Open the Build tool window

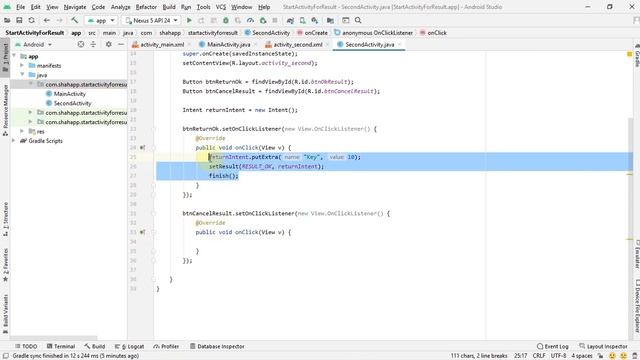pyautogui.click(x=95, y=346)
